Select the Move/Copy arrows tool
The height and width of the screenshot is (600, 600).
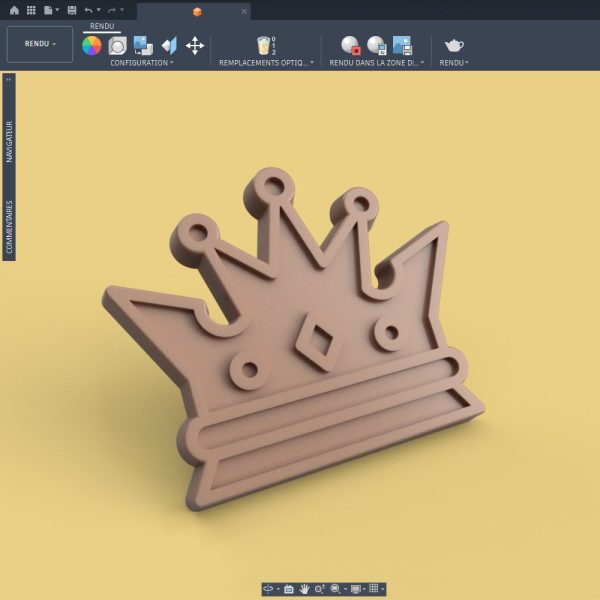coord(195,46)
